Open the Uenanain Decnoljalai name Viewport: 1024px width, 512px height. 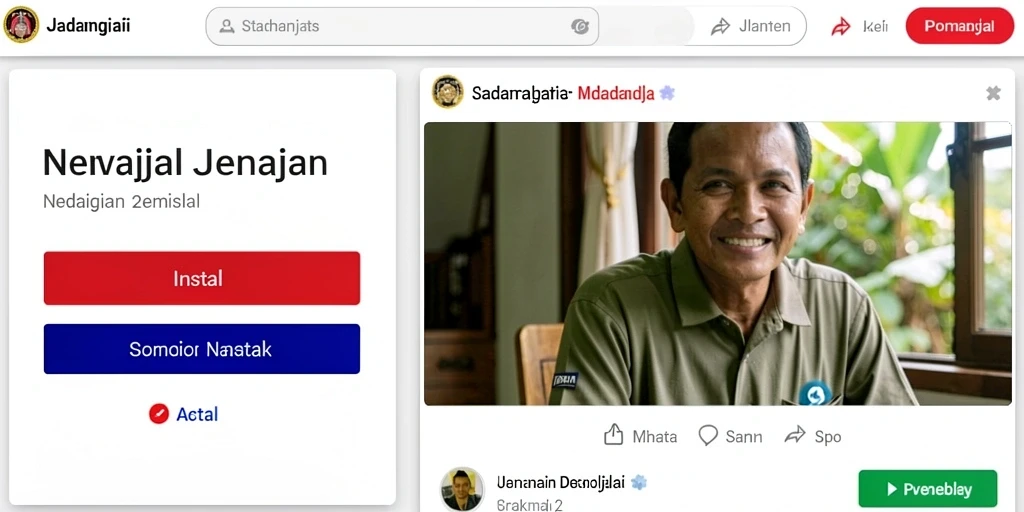click(x=560, y=483)
